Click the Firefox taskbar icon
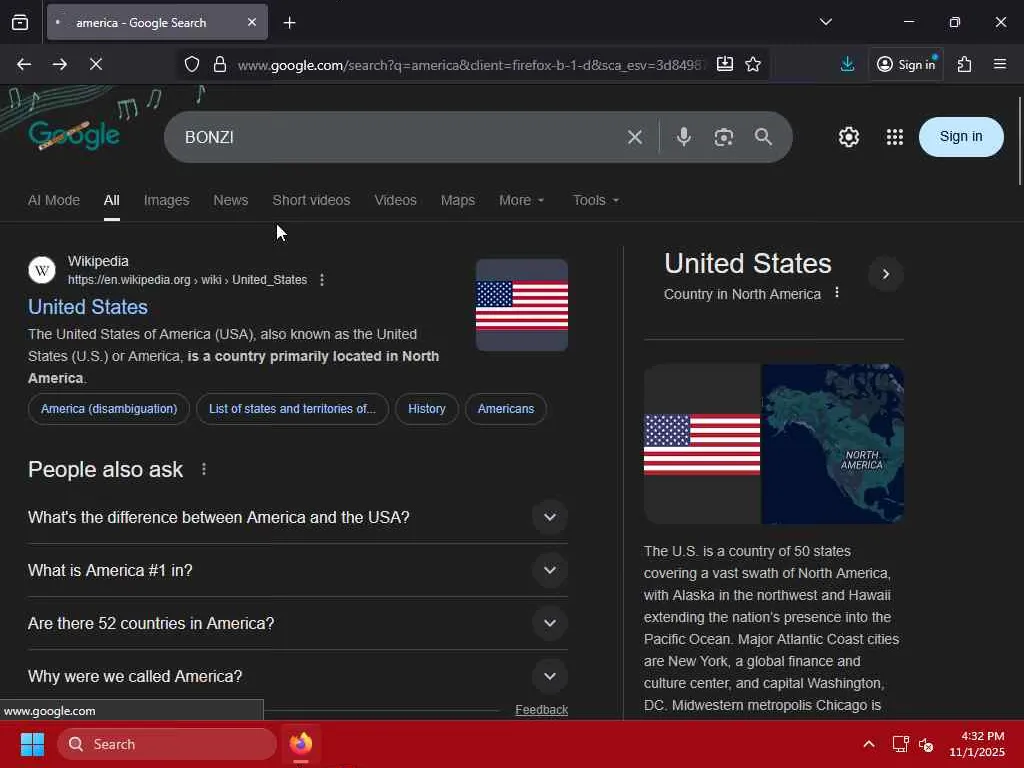The image size is (1024, 768). (x=301, y=744)
